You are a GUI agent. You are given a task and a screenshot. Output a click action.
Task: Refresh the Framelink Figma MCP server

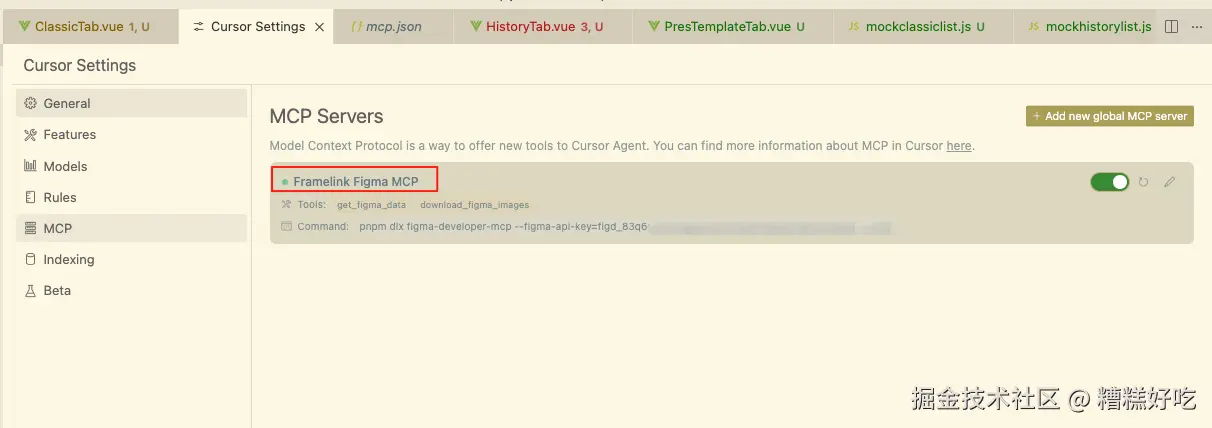[1144, 182]
